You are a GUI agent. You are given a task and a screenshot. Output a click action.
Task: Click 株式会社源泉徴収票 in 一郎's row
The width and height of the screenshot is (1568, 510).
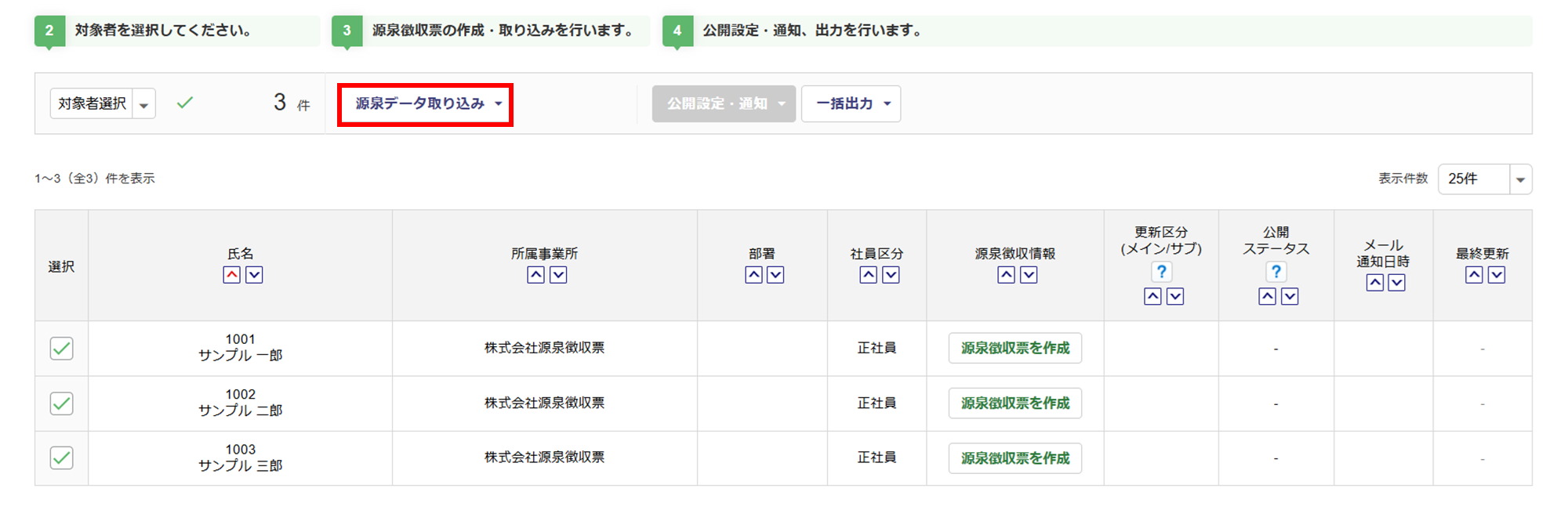(x=545, y=348)
